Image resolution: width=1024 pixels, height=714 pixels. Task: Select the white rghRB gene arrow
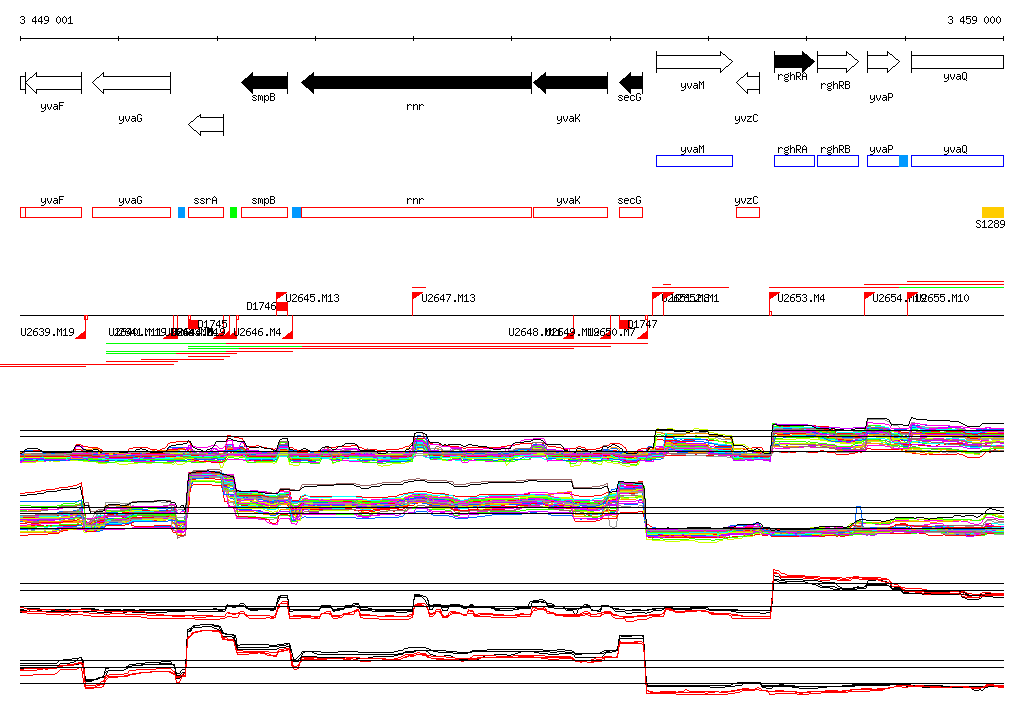coord(838,62)
